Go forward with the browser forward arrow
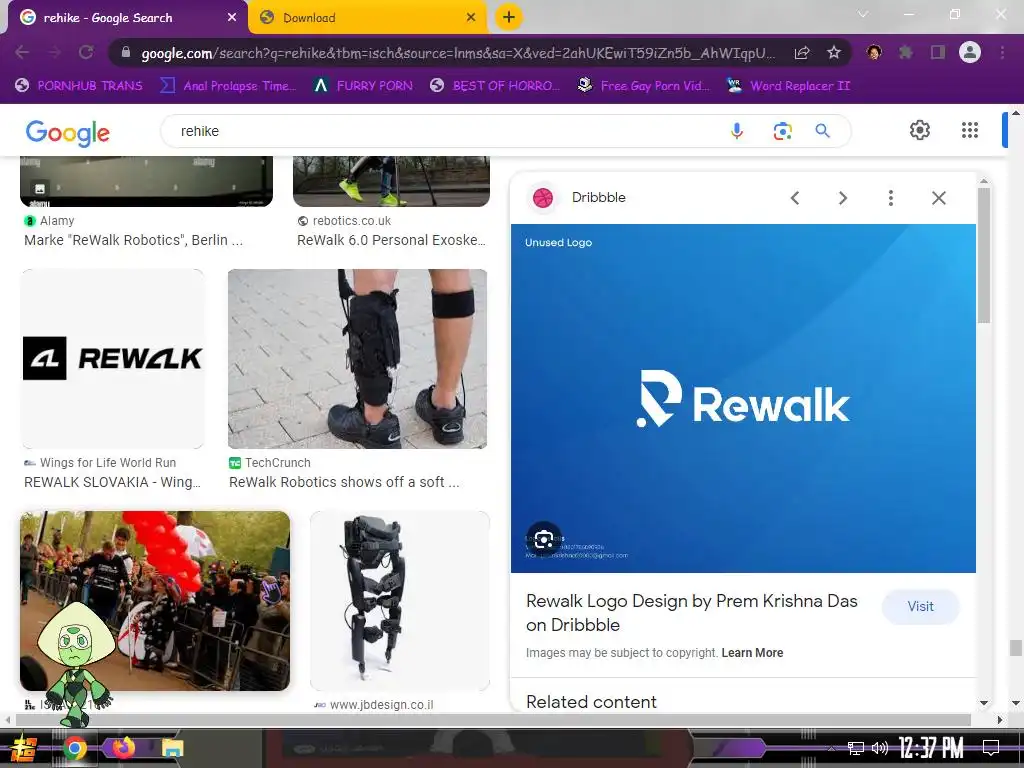This screenshot has height=768, width=1024. tap(54, 52)
